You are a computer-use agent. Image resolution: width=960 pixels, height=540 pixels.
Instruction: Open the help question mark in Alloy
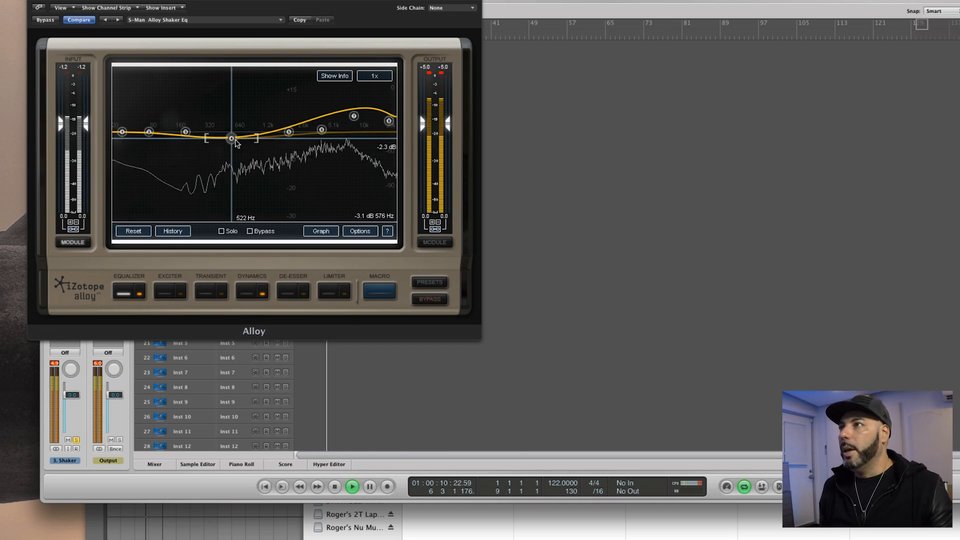pyautogui.click(x=387, y=231)
